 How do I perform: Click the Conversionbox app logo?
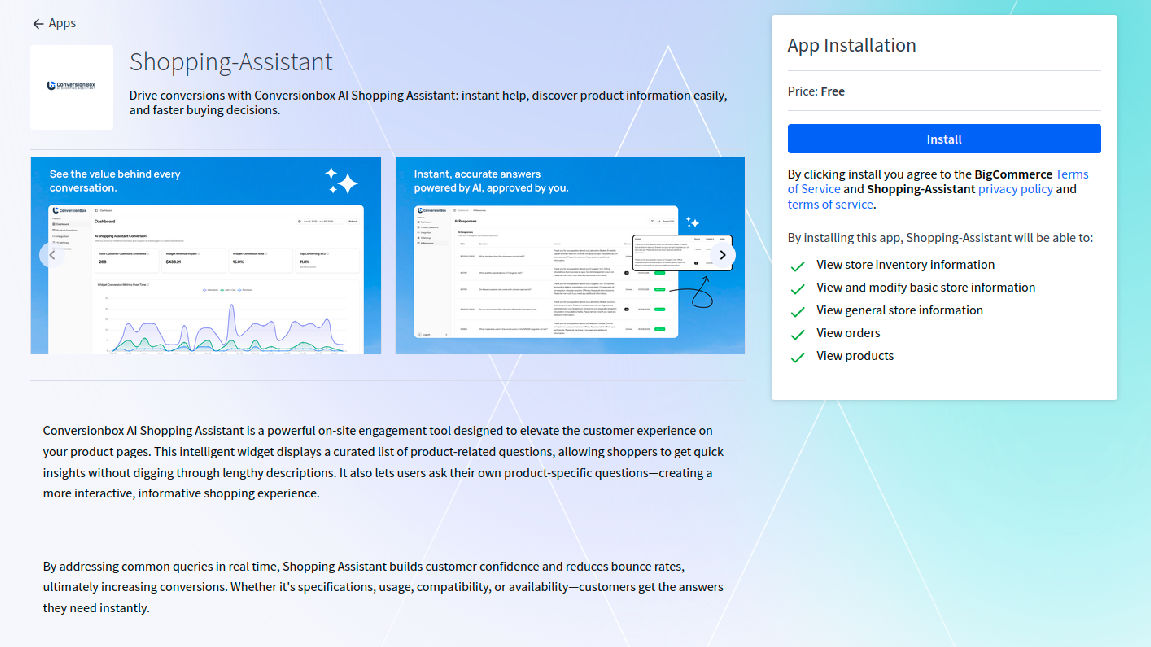[71, 87]
